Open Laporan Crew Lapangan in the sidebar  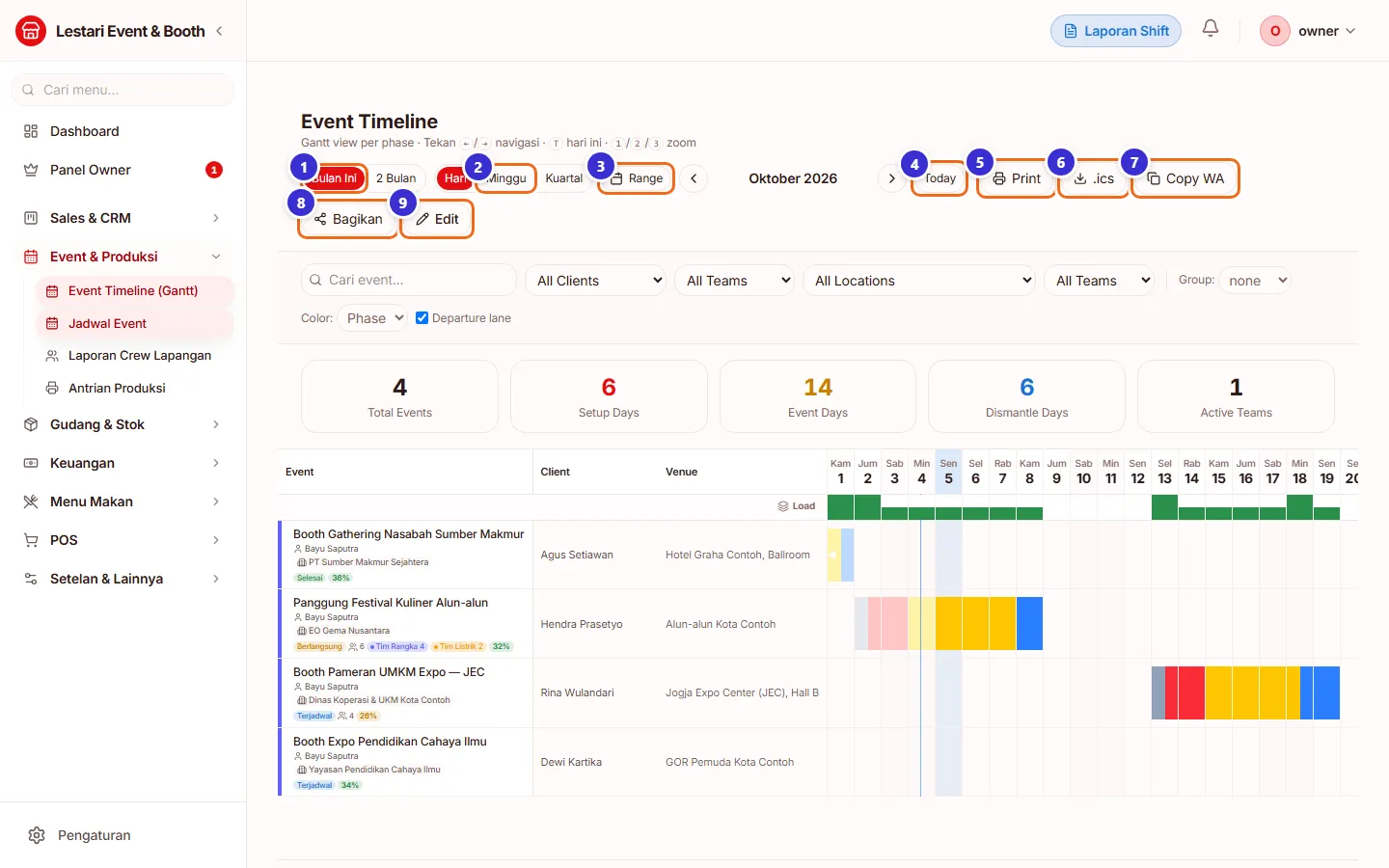click(x=135, y=355)
